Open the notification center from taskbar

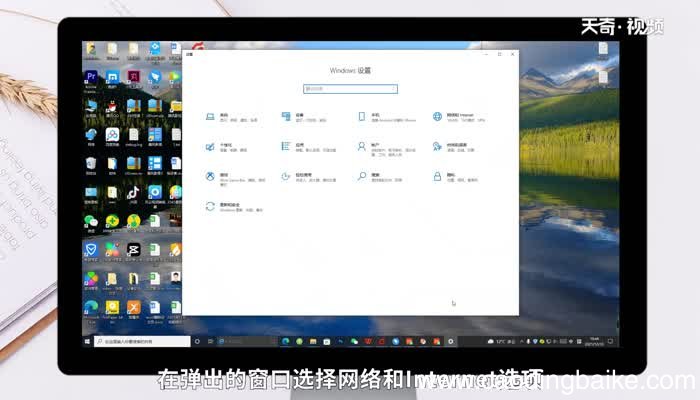[x=610, y=342]
